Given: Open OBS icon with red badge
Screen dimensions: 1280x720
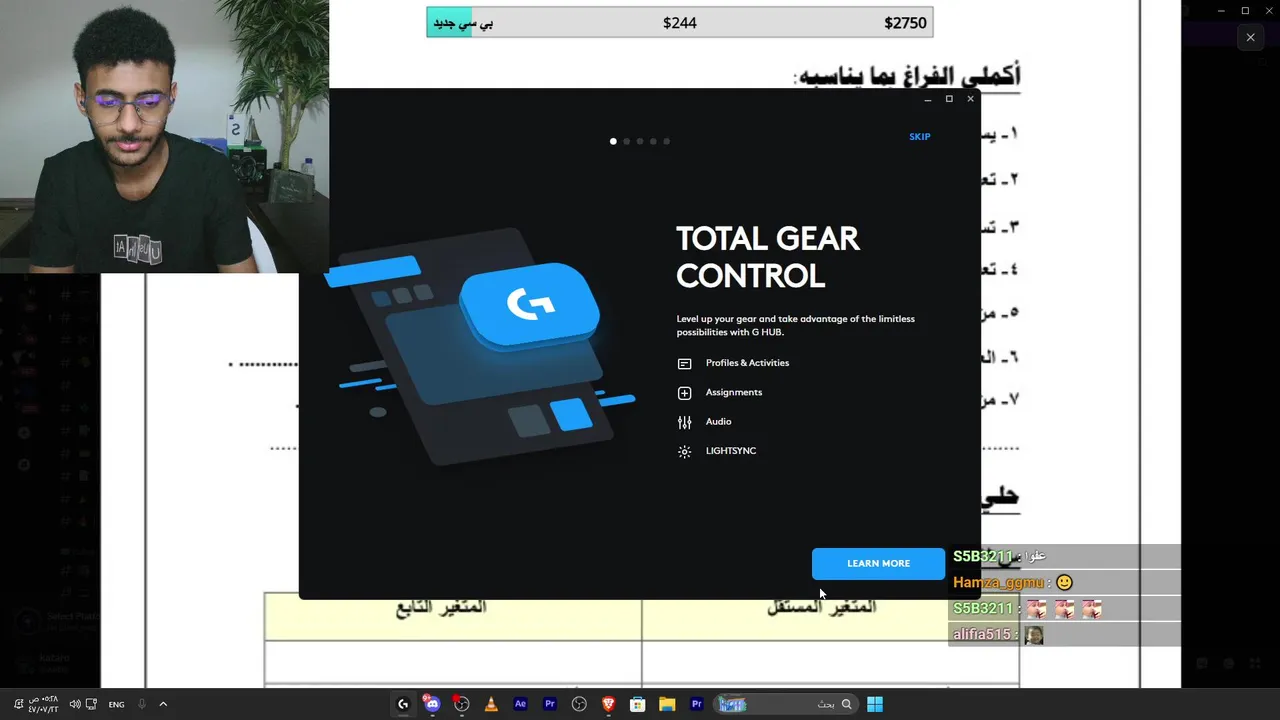Looking at the screenshot, I should [x=461, y=704].
